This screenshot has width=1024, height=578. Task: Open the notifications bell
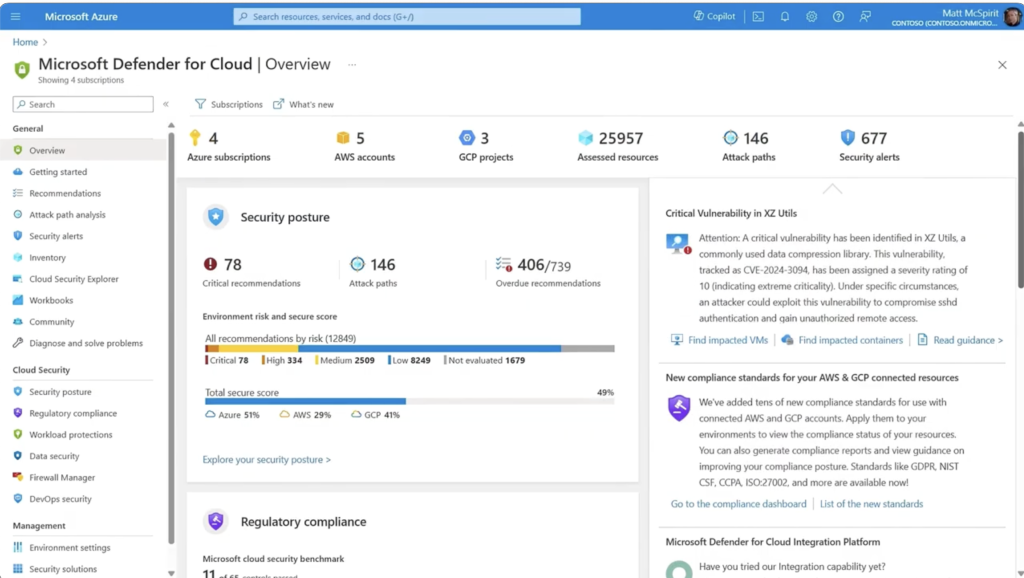click(x=785, y=16)
